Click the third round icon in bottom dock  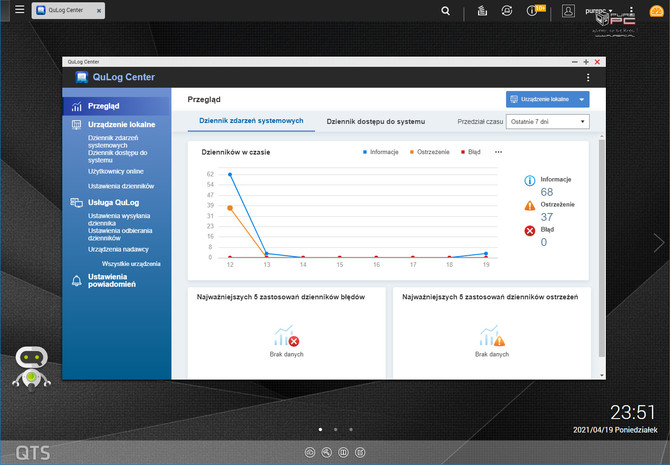pyautogui.click(x=343, y=452)
